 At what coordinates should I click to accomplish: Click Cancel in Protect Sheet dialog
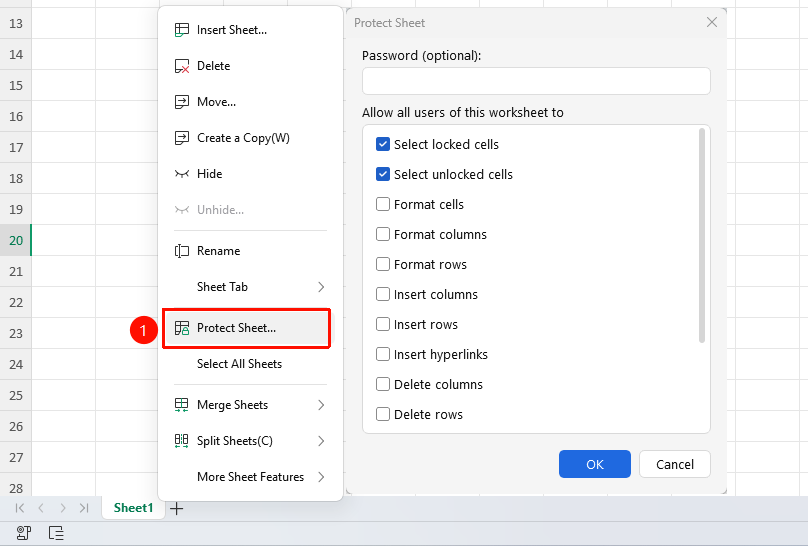tap(675, 464)
